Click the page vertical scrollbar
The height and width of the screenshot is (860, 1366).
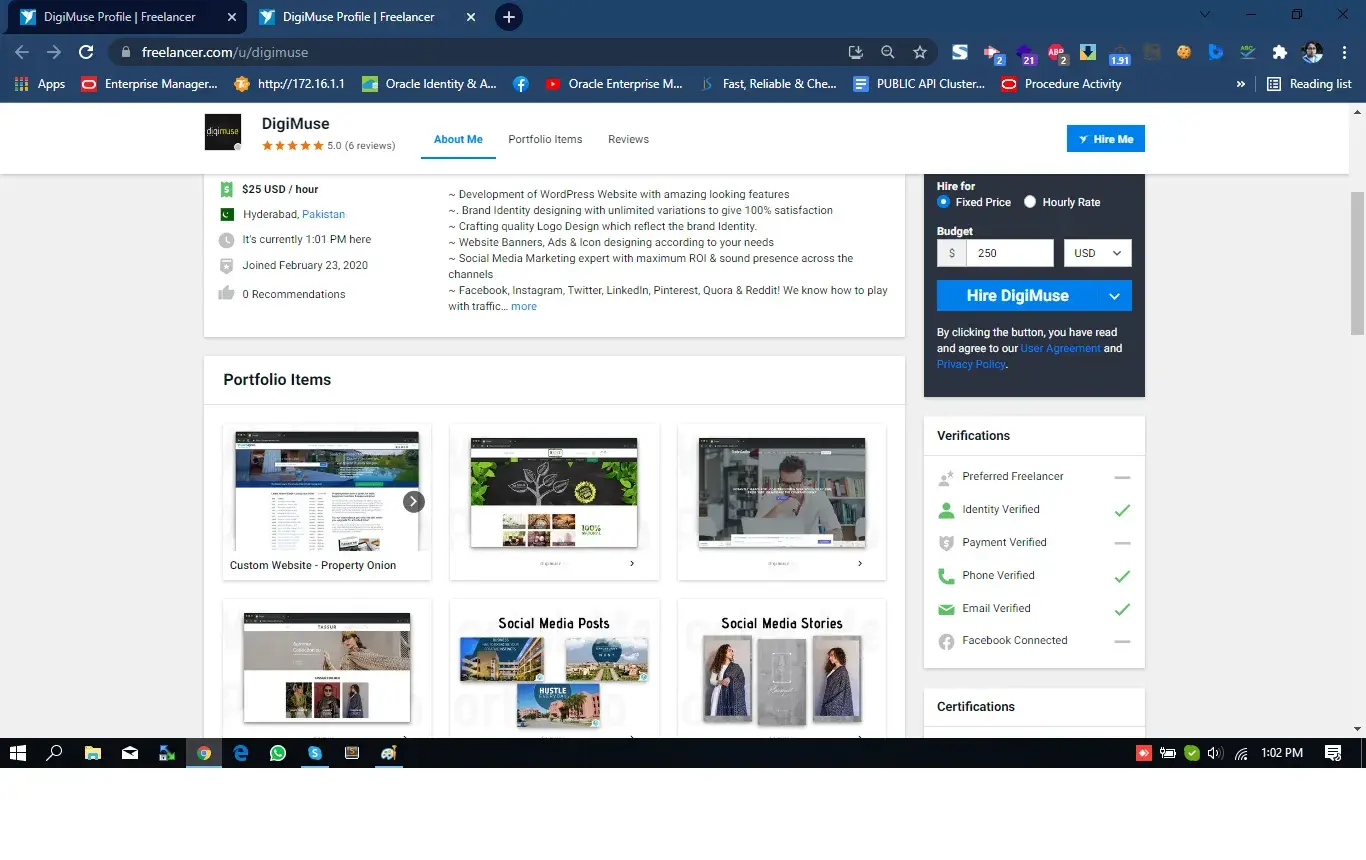[x=1357, y=265]
